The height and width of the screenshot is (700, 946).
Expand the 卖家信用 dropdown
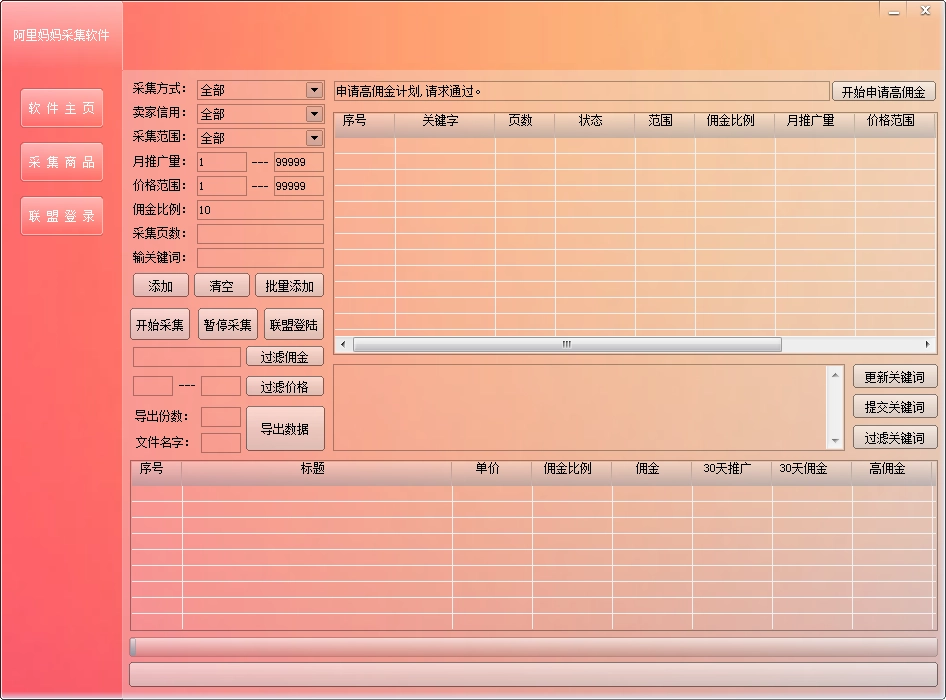pyautogui.click(x=316, y=113)
